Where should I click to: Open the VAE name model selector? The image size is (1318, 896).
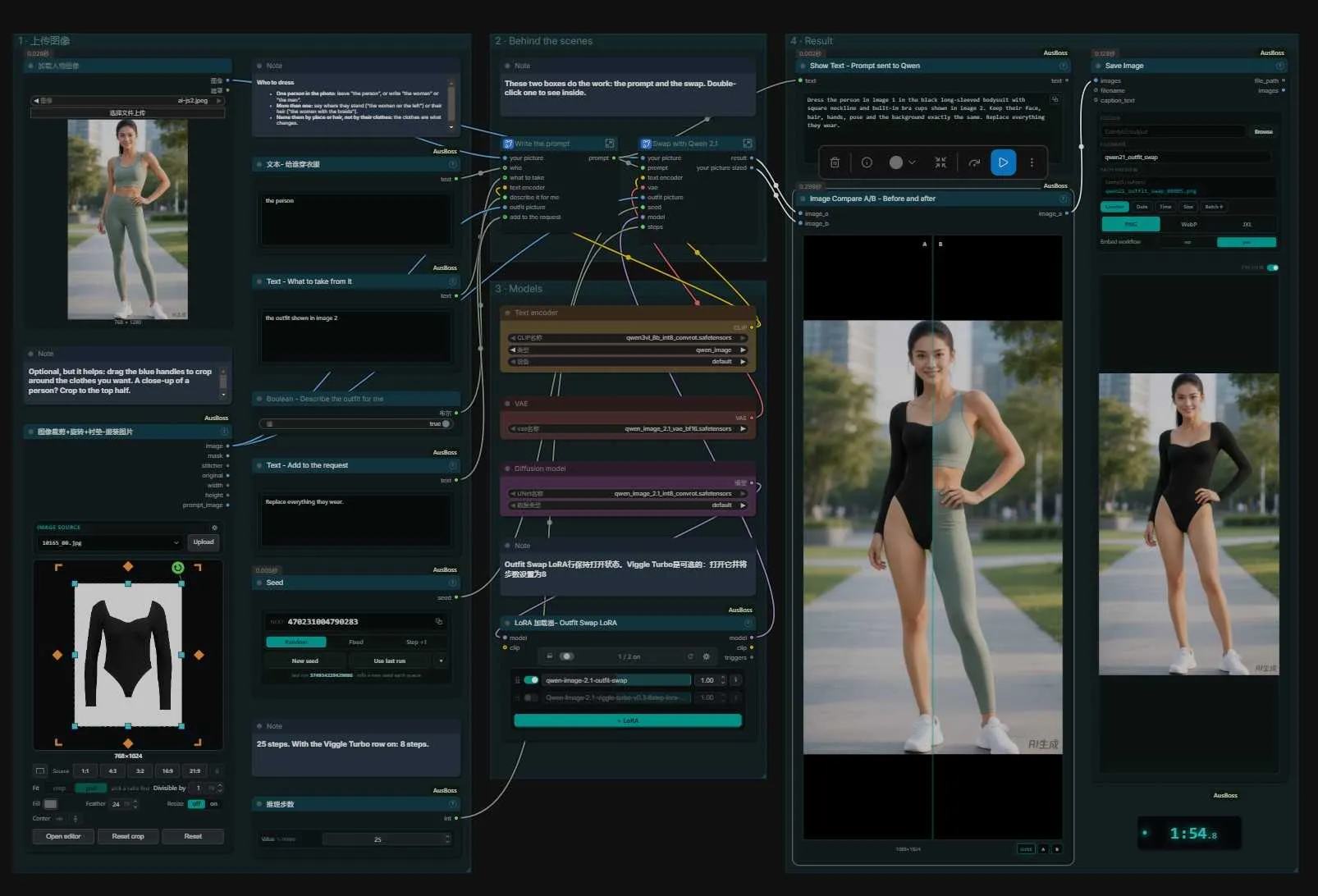(628, 429)
